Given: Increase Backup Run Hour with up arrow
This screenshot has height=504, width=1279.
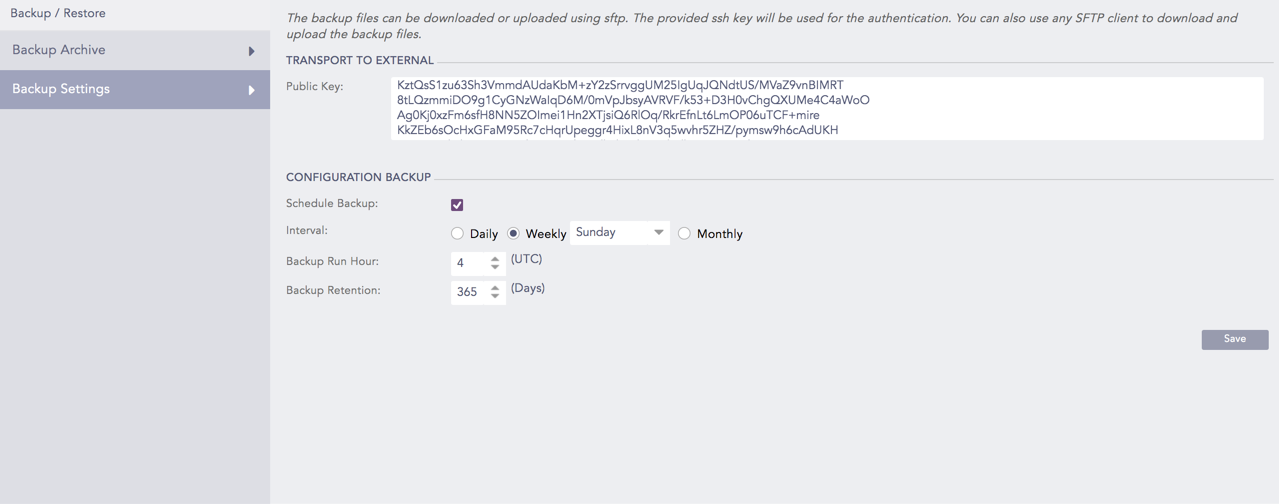Looking at the screenshot, I should 495,259.
